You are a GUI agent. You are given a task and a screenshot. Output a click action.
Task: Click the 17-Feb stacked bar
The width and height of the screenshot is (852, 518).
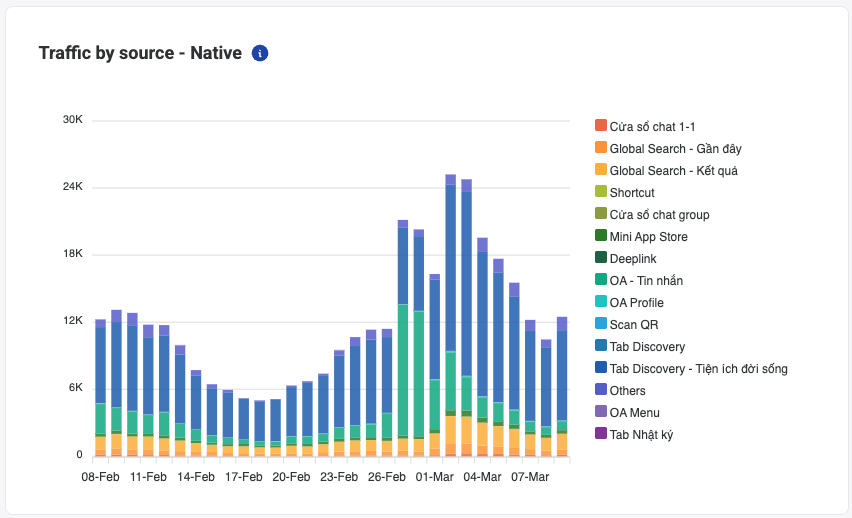click(x=243, y=427)
